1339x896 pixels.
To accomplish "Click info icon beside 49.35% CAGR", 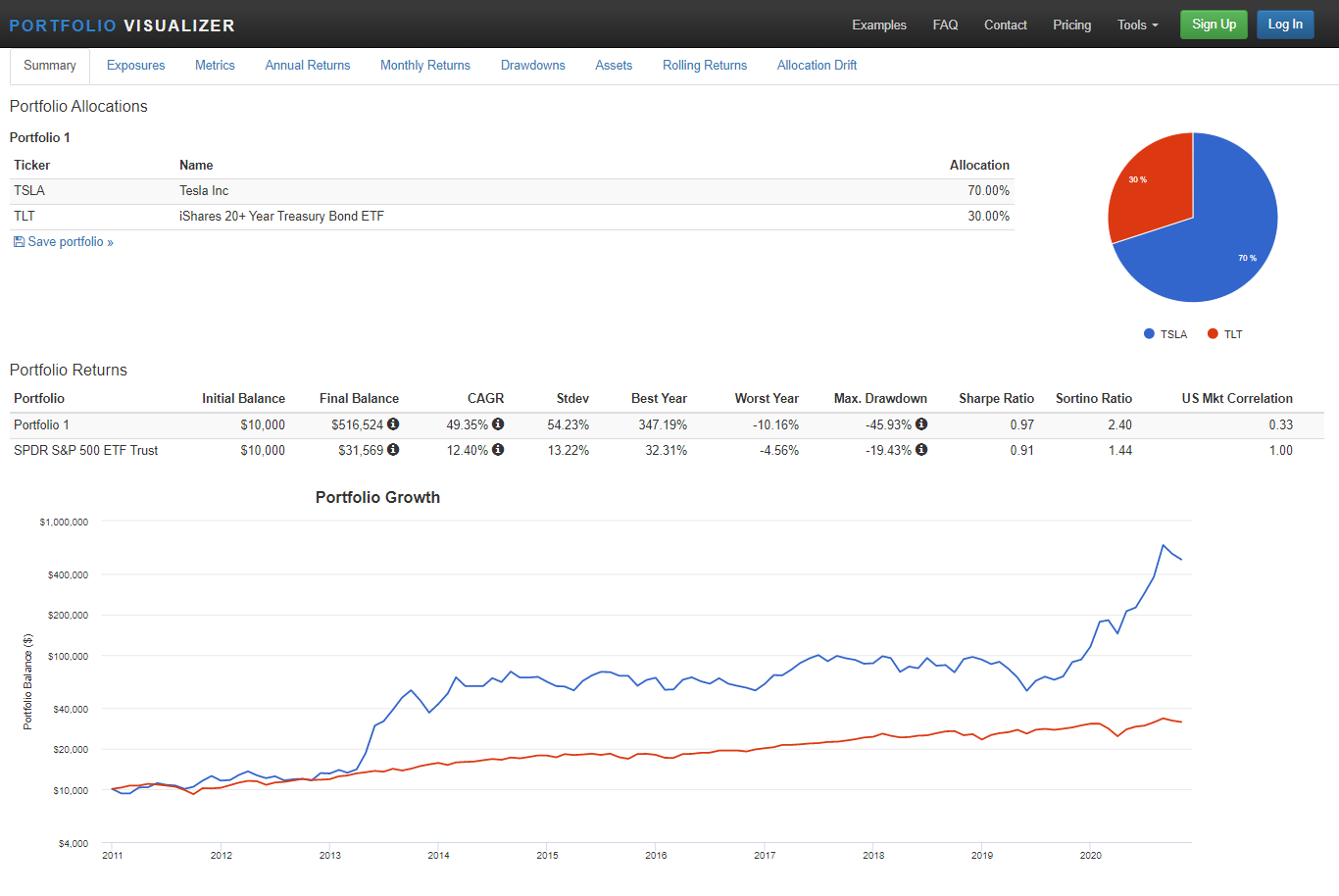I will click(498, 424).
